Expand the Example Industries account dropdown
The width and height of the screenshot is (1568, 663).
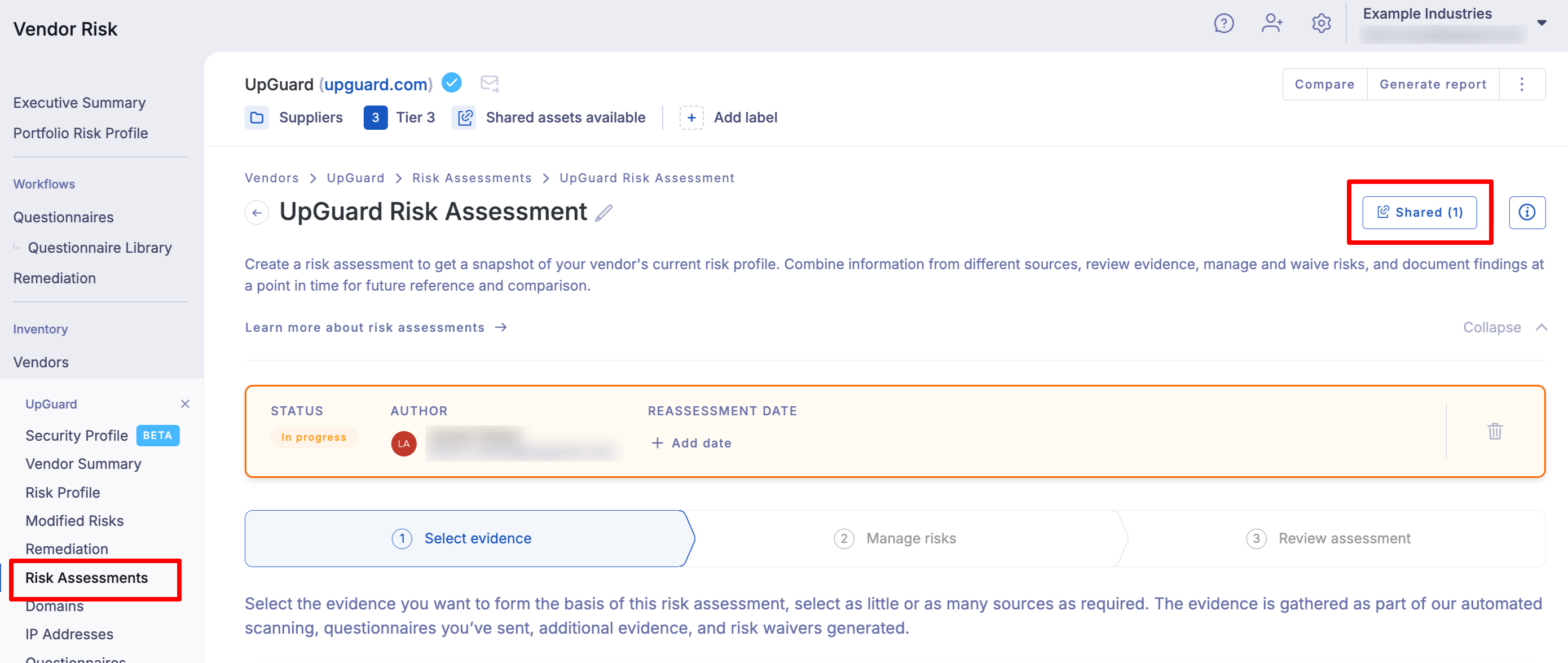(x=1541, y=23)
